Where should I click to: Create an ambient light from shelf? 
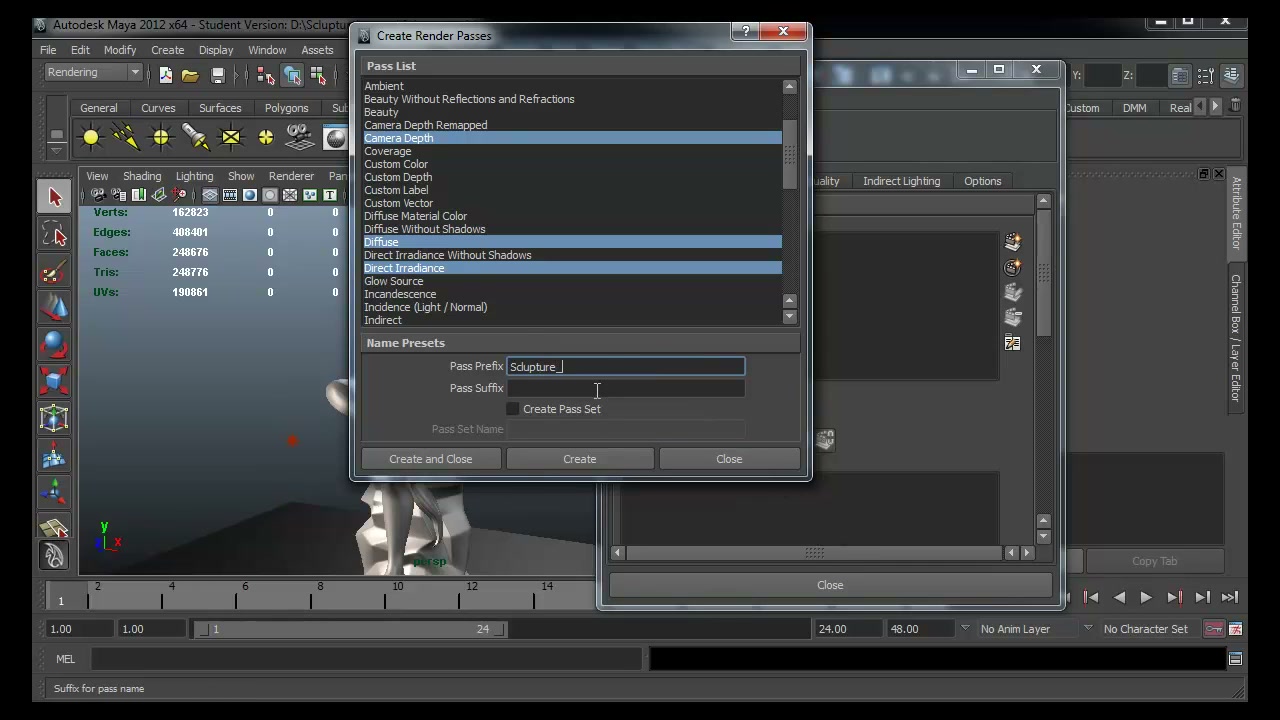(x=91, y=137)
